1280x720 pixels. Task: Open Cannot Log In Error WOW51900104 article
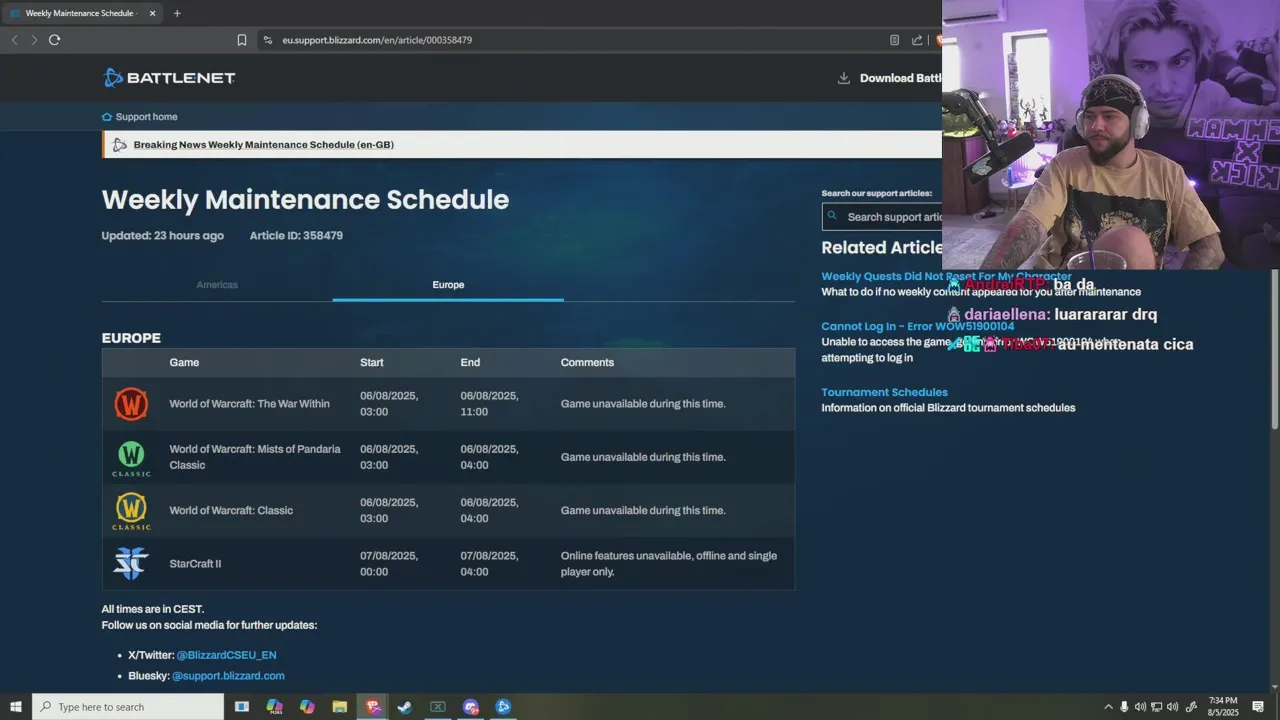tap(918, 326)
